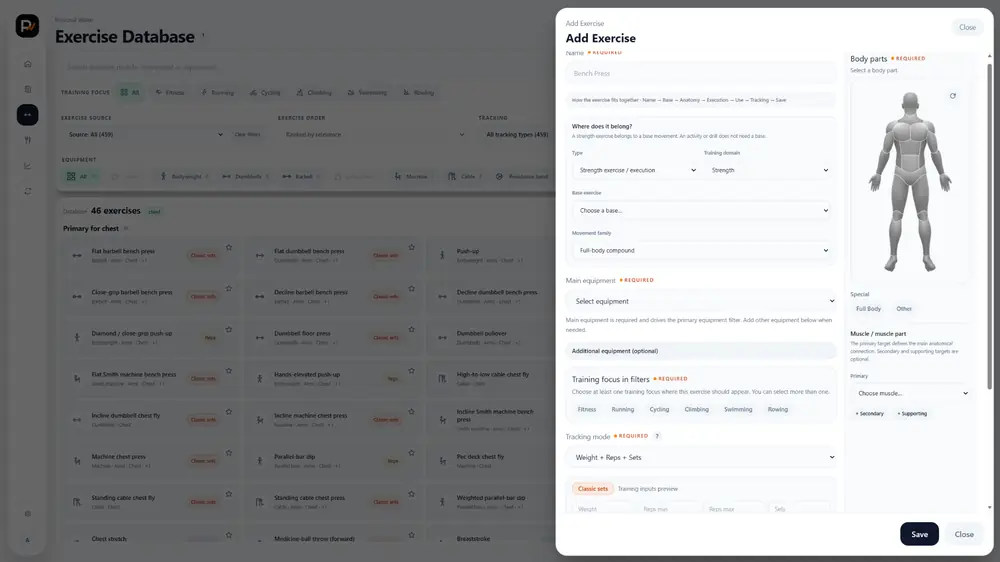Select the Cycling training focus filter tab
The image size is (1000, 562).
(265, 92)
